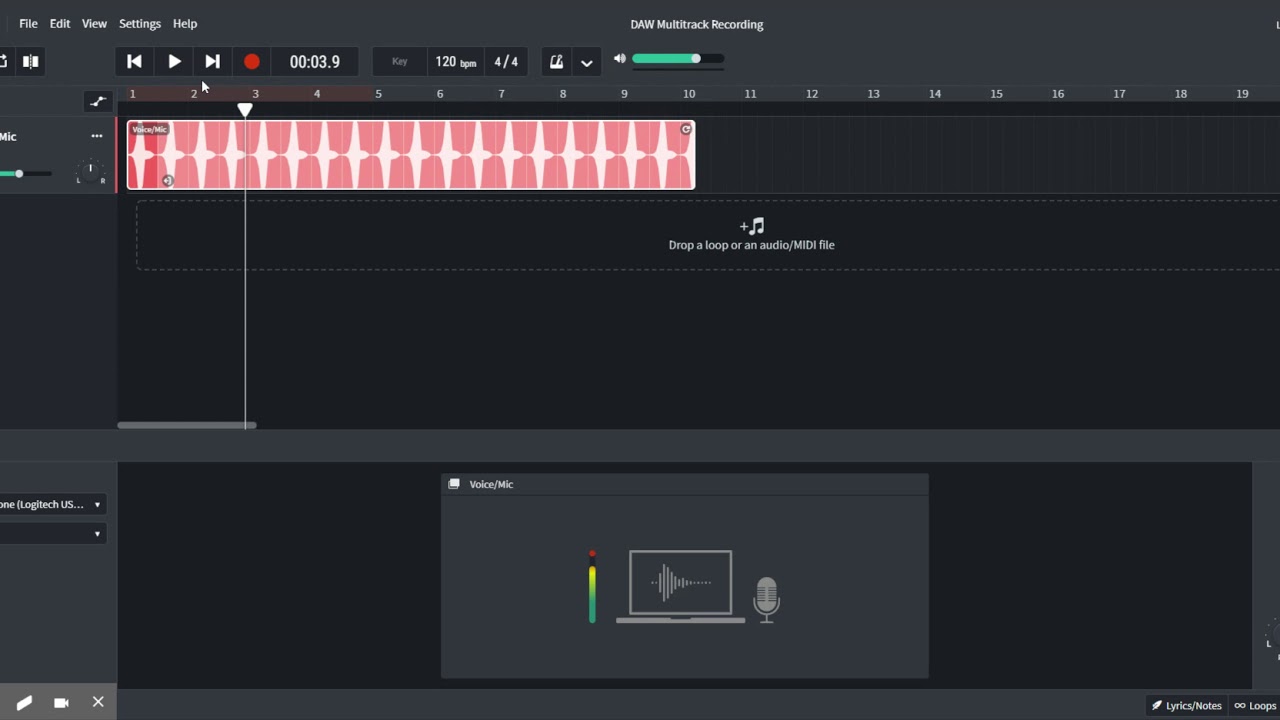Toggle the camera icon in recorder bar
This screenshot has width=1280, height=720.
point(61,703)
